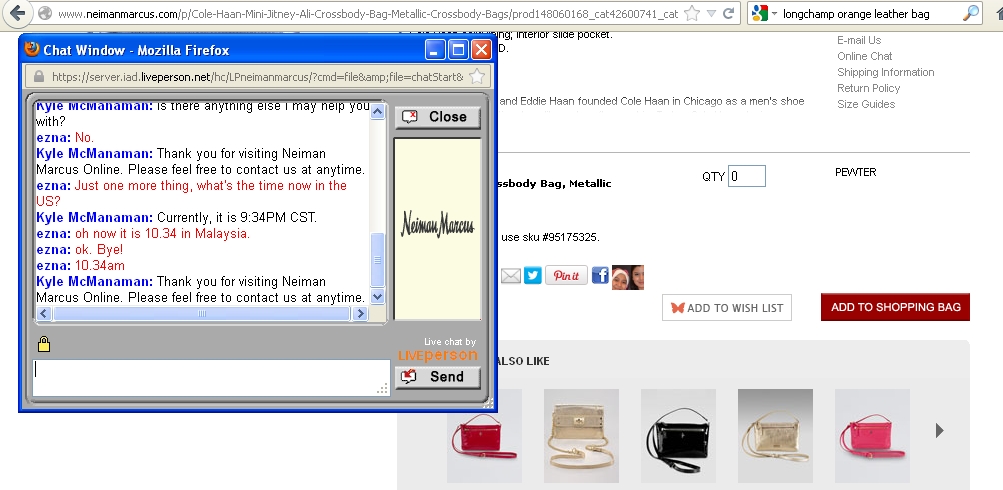Open the gold flap crossbody bag suggestion
This screenshot has height=490, width=1003.
tap(581, 436)
